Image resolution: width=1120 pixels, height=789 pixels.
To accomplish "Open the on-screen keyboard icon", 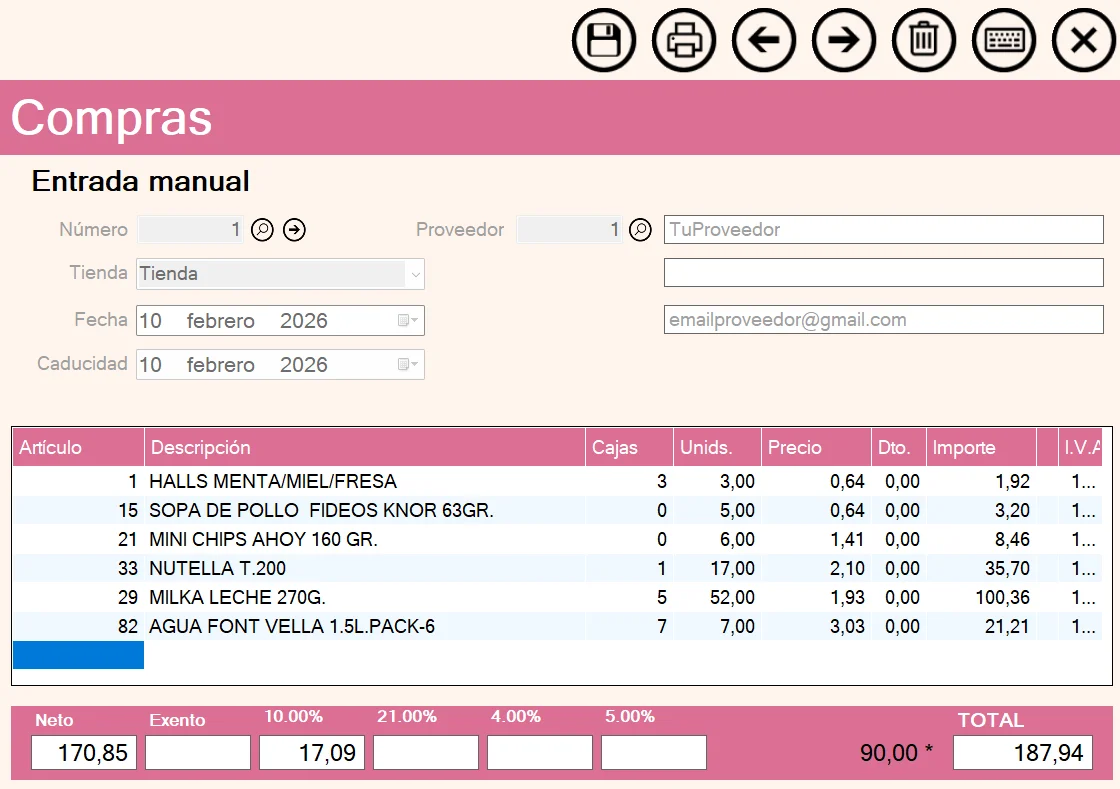I will coord(1004,41).
